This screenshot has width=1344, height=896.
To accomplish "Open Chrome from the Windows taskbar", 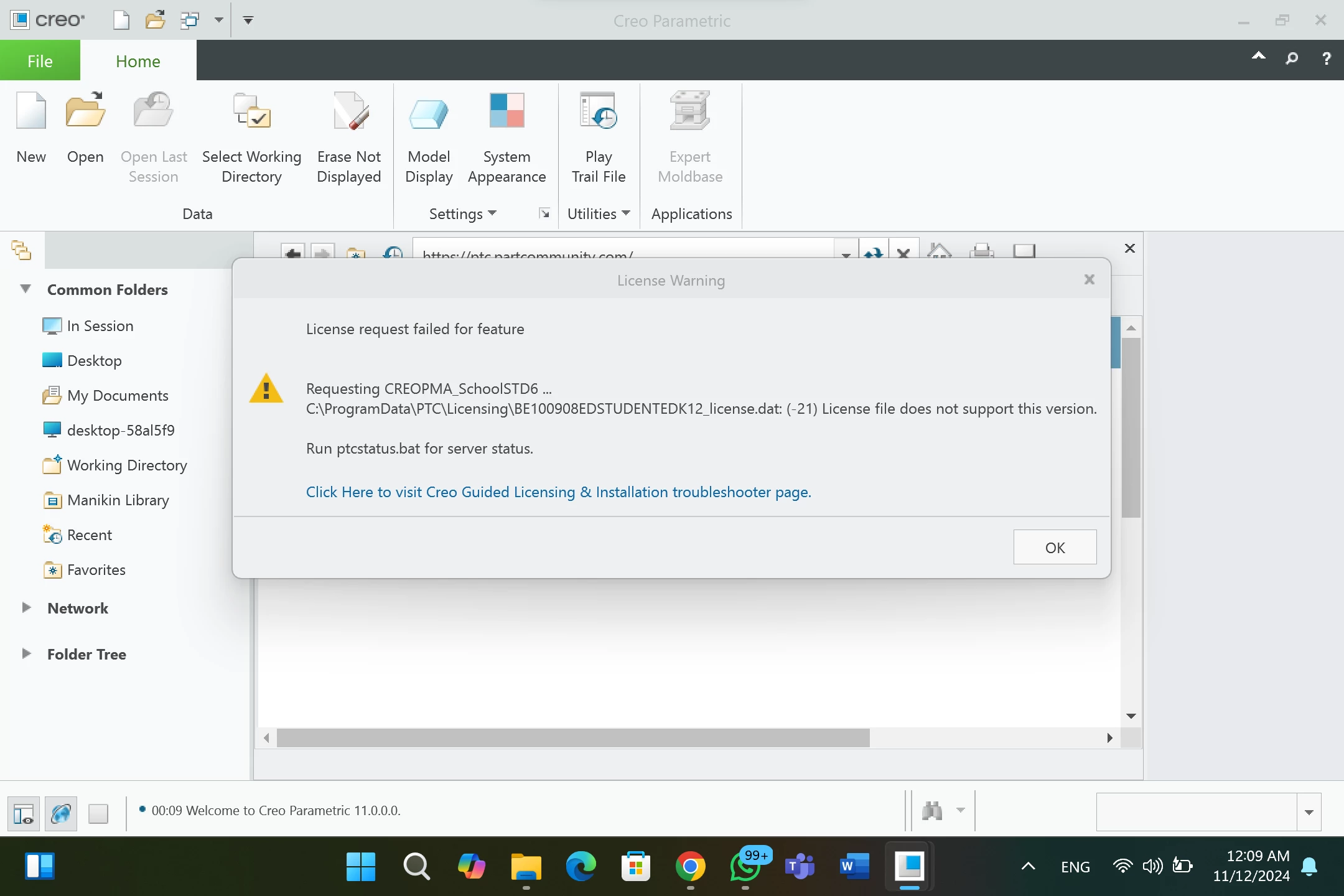I will (690, 867).
